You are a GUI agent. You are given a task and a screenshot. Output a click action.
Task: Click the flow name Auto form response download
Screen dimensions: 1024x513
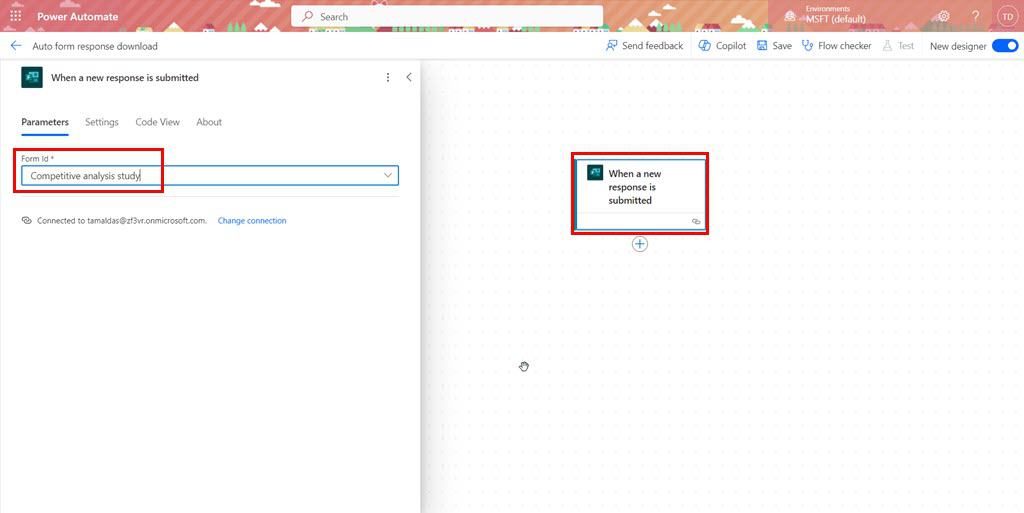tap(95, 46)
